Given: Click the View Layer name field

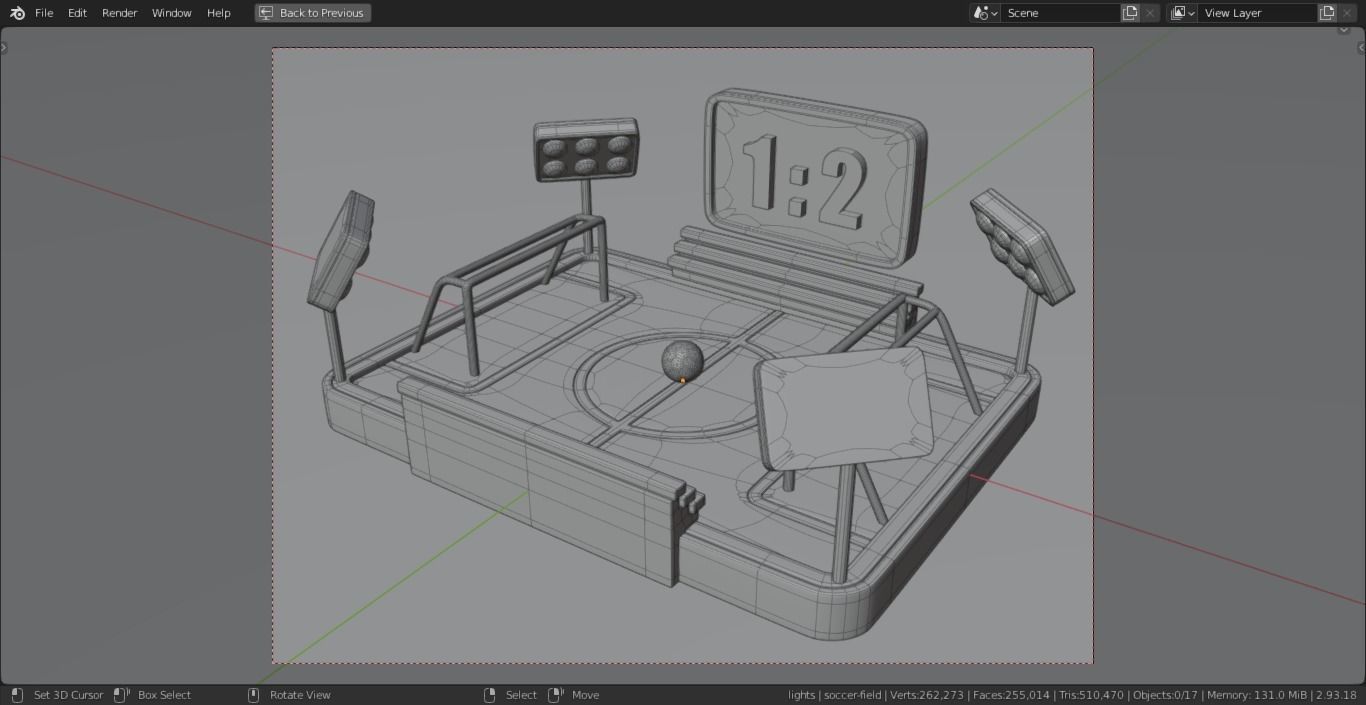Looking at the screenshot, I should pyautogui.click(x=1257, y=13).
